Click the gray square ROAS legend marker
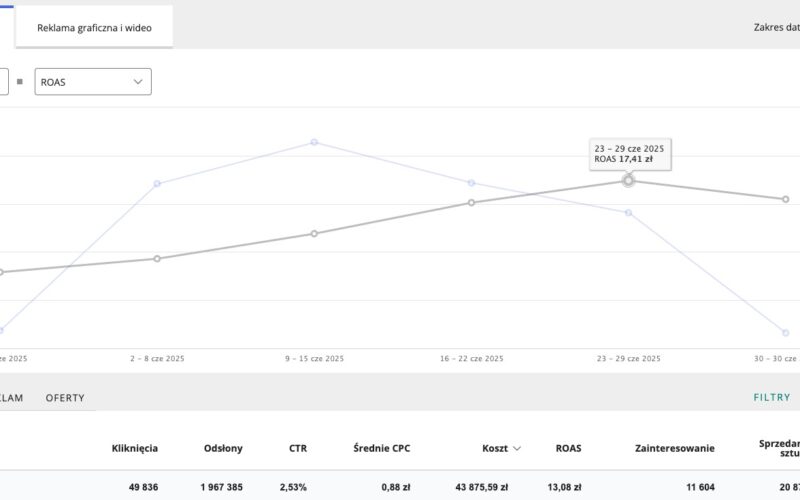Image resolution: width=800 pixels, height=500 pixels. (x=20, y=81)
